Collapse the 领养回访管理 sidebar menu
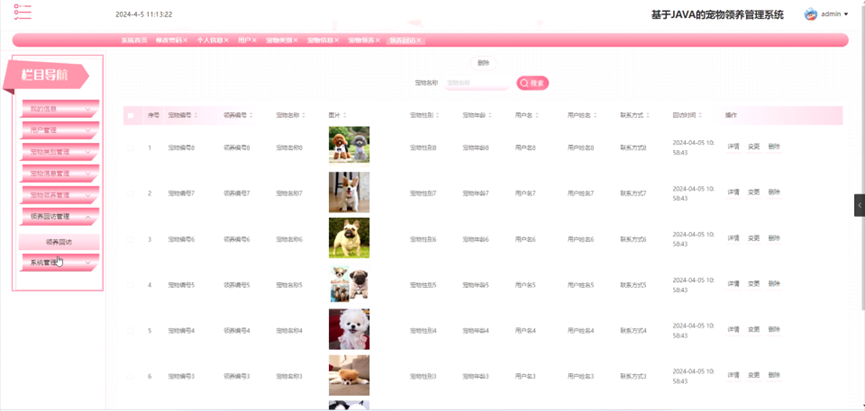This screenshot has height=411, width=865. (x=60, y=217)
